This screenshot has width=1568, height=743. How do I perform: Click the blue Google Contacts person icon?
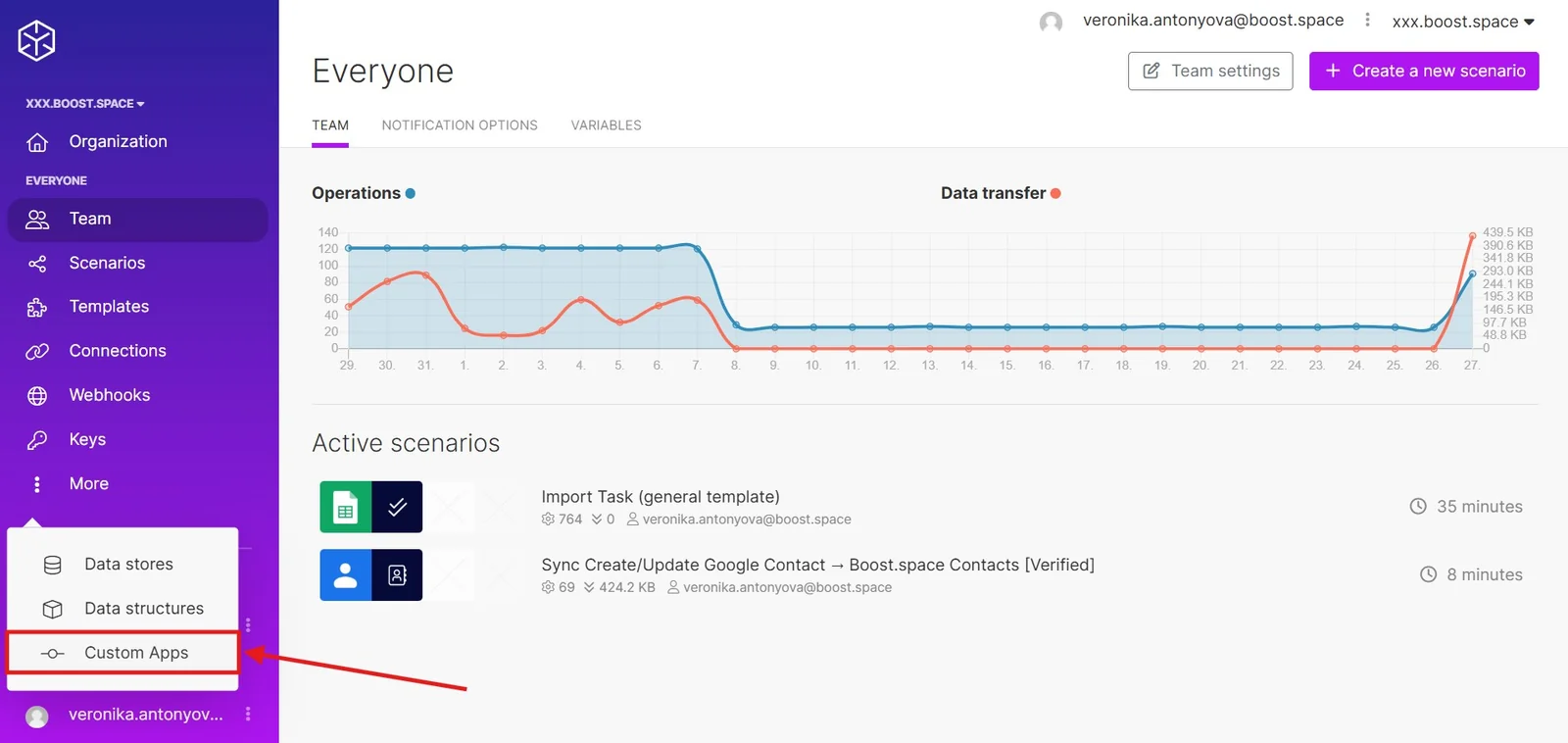(x=346, y=575)
